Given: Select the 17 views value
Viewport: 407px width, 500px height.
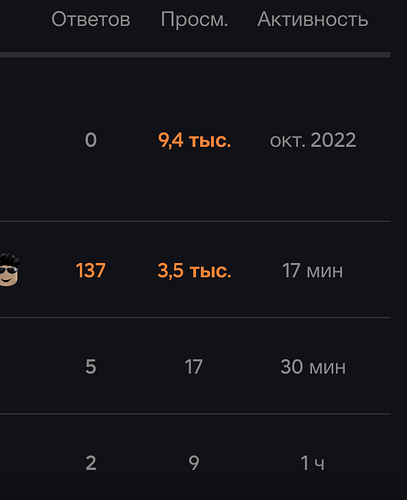Looking at the screenshot, I should tap(194, 367).
